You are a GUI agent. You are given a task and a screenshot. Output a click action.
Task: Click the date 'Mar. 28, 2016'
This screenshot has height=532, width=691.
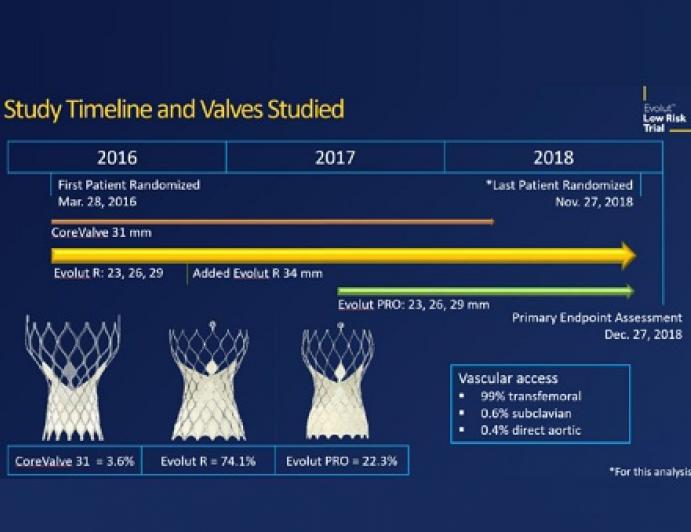point(97,202)
